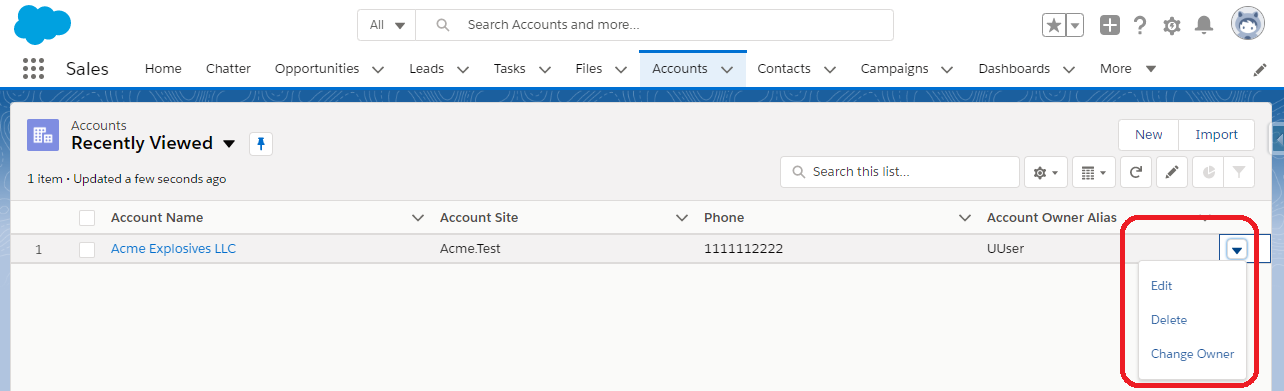
Task: Click the show filters funnel icon
Action: pos(1239,172)
